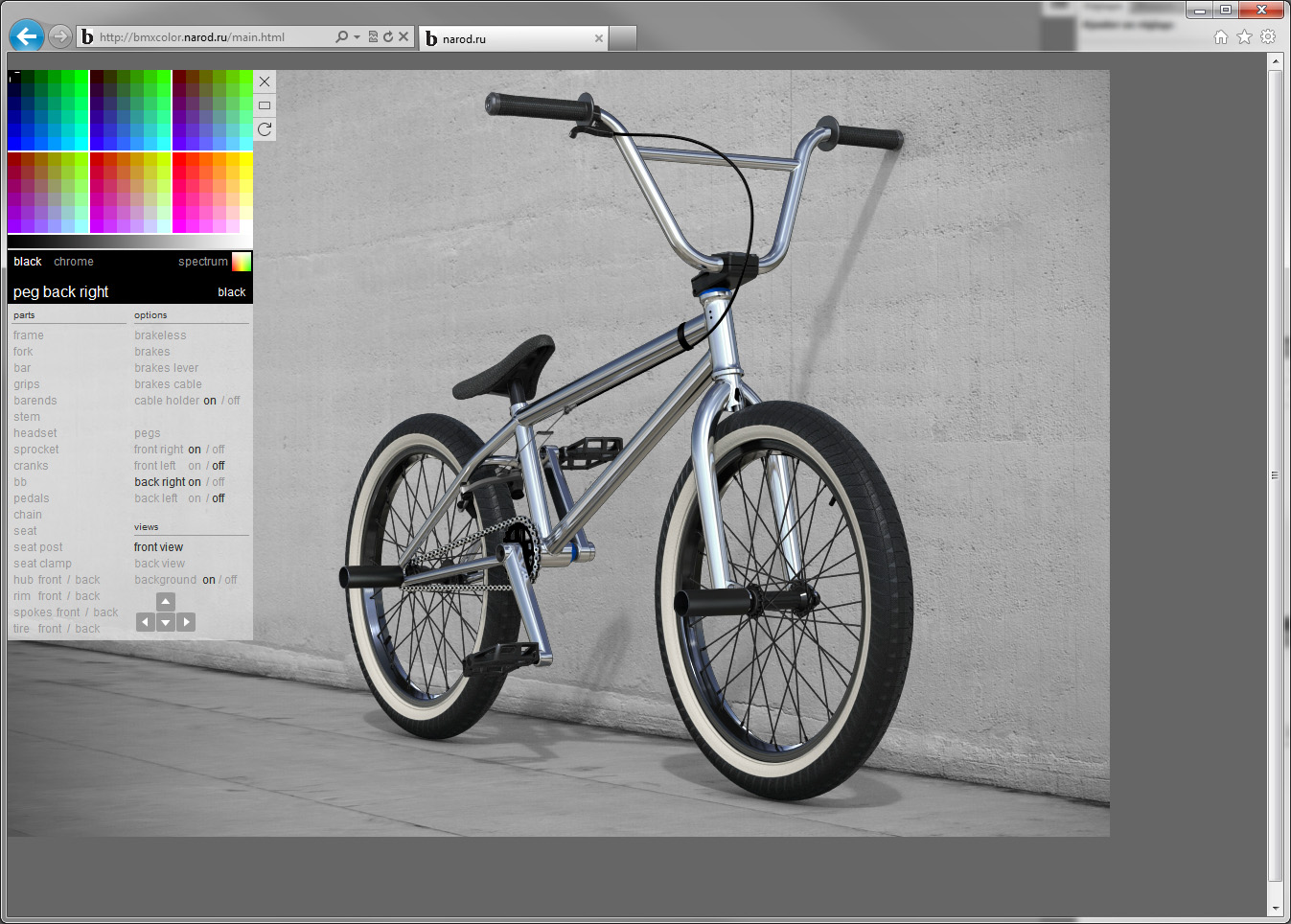Click the rectangle icon beside the palette

[x=265, y=105]
